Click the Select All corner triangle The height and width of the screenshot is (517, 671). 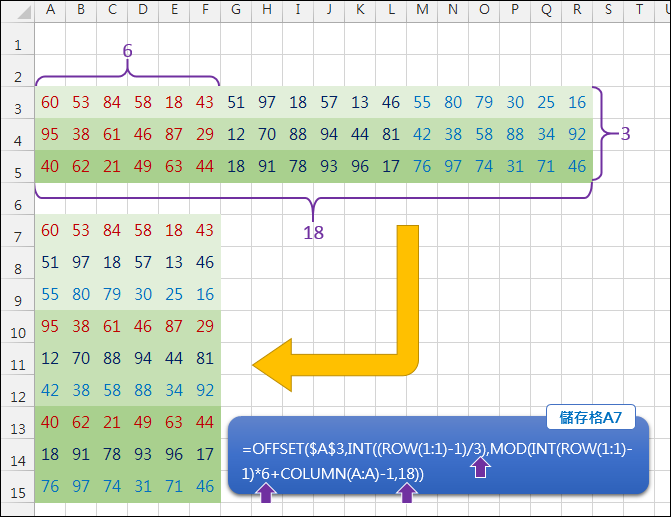coord(24,12)
